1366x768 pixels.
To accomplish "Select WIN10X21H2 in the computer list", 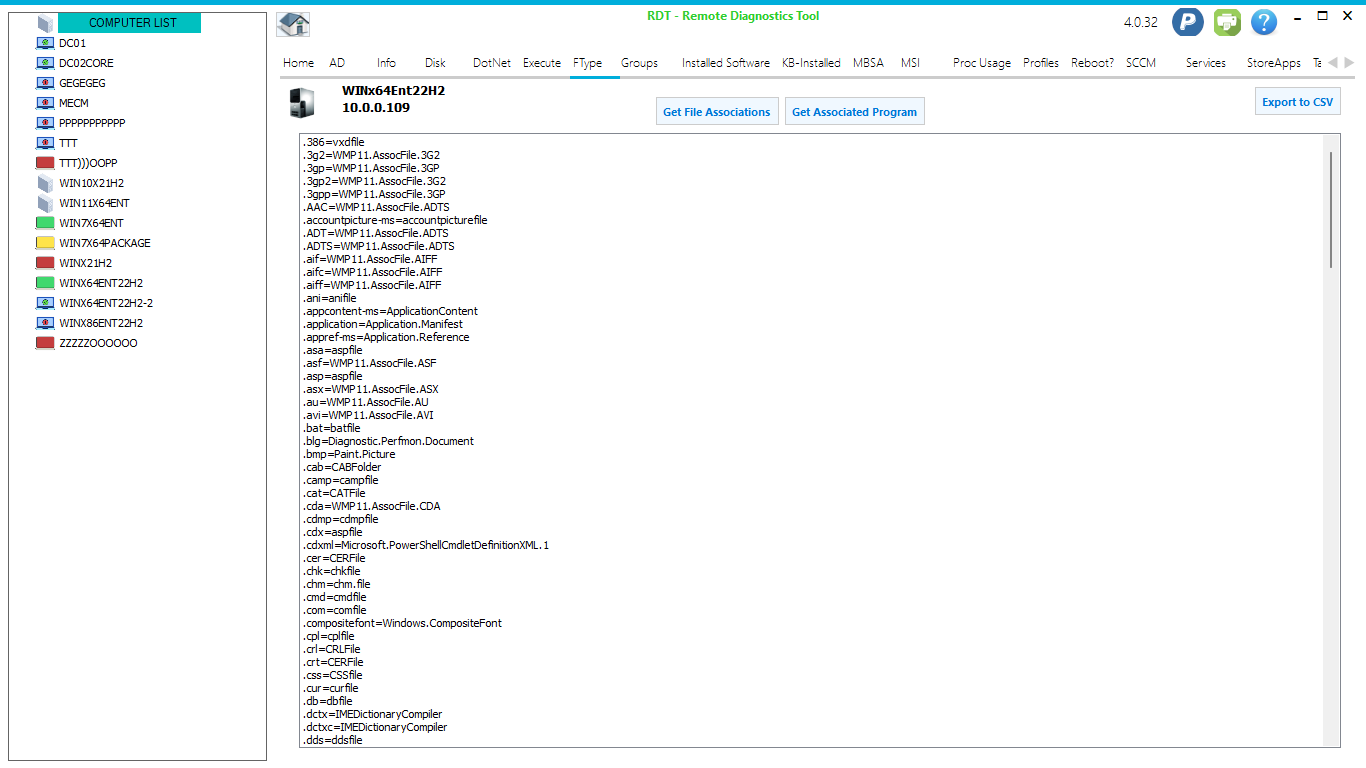I will point(92,183).
